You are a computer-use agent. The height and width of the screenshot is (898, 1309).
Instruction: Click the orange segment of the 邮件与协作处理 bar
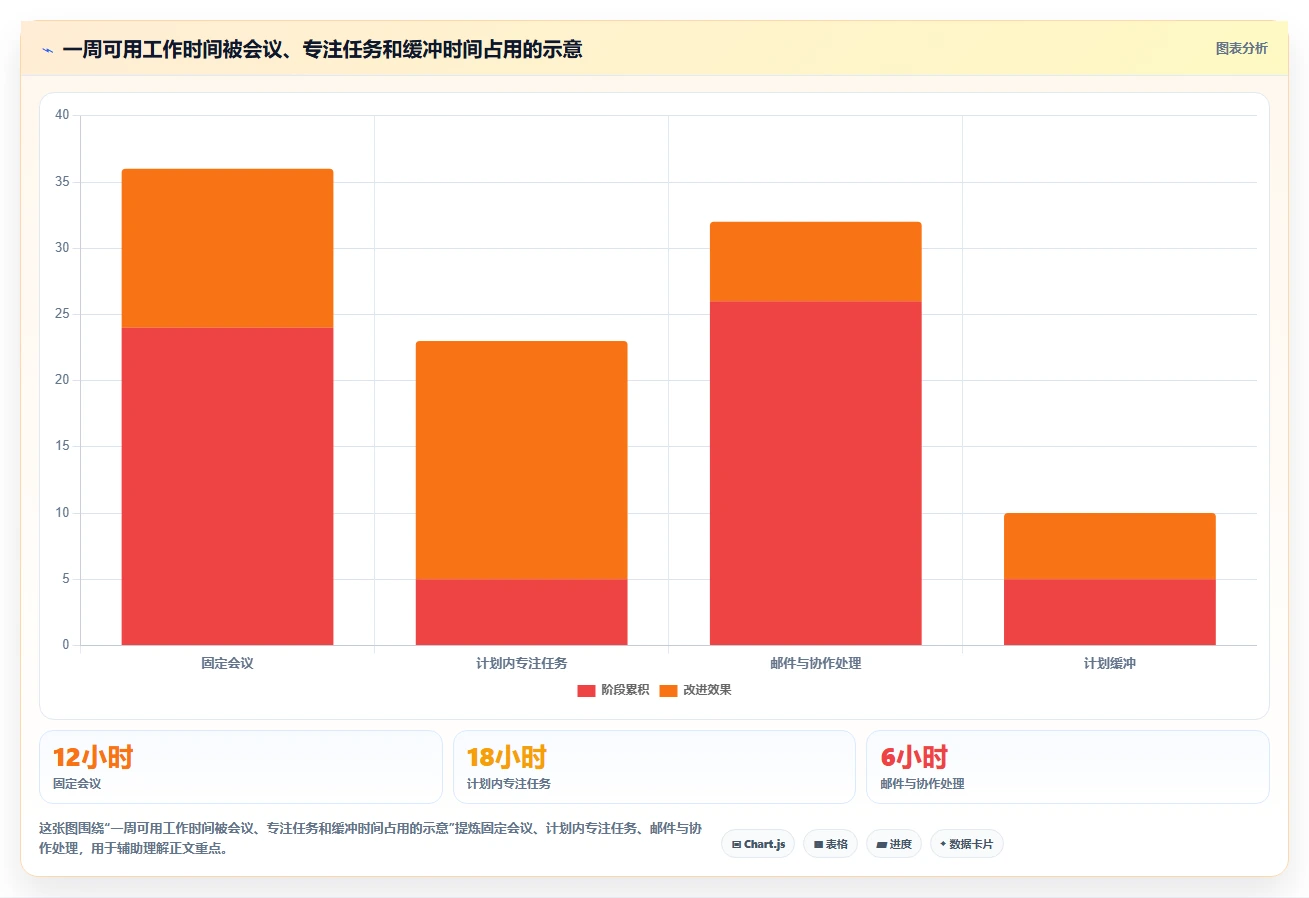click(x=815, y=261)
